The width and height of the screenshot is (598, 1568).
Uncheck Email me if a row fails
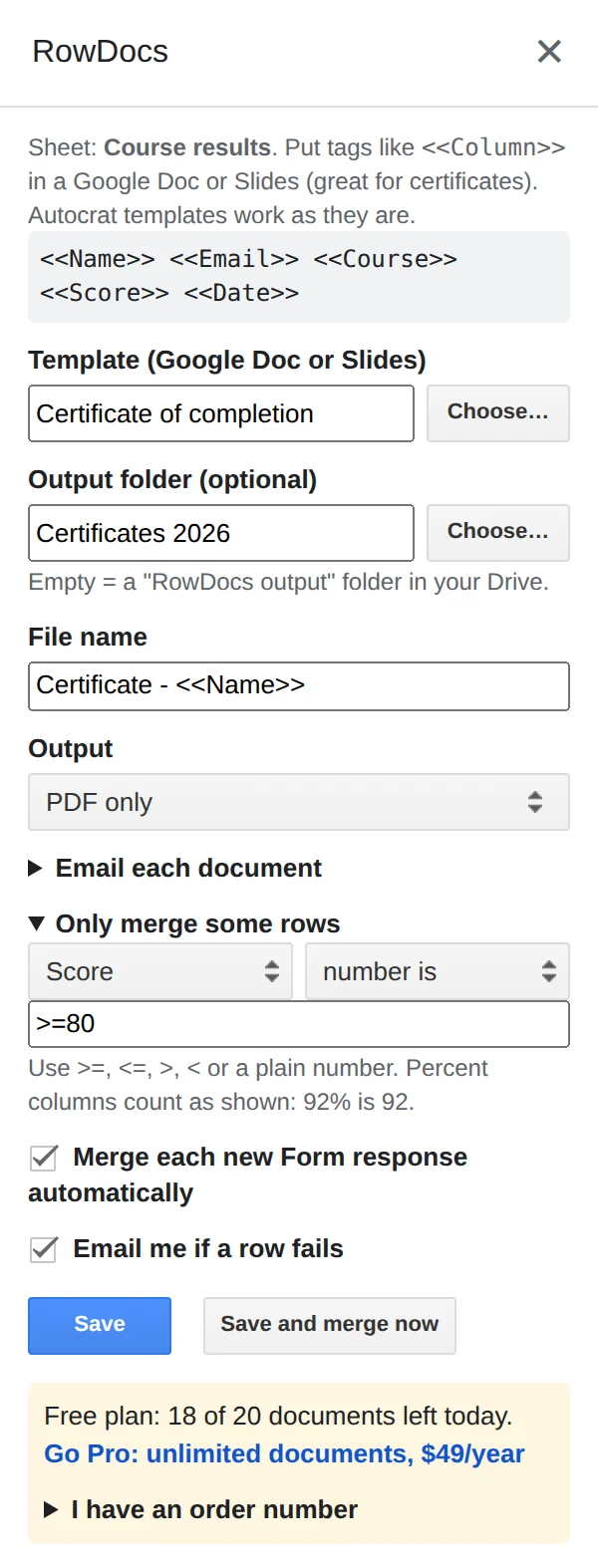[44, 1249]
